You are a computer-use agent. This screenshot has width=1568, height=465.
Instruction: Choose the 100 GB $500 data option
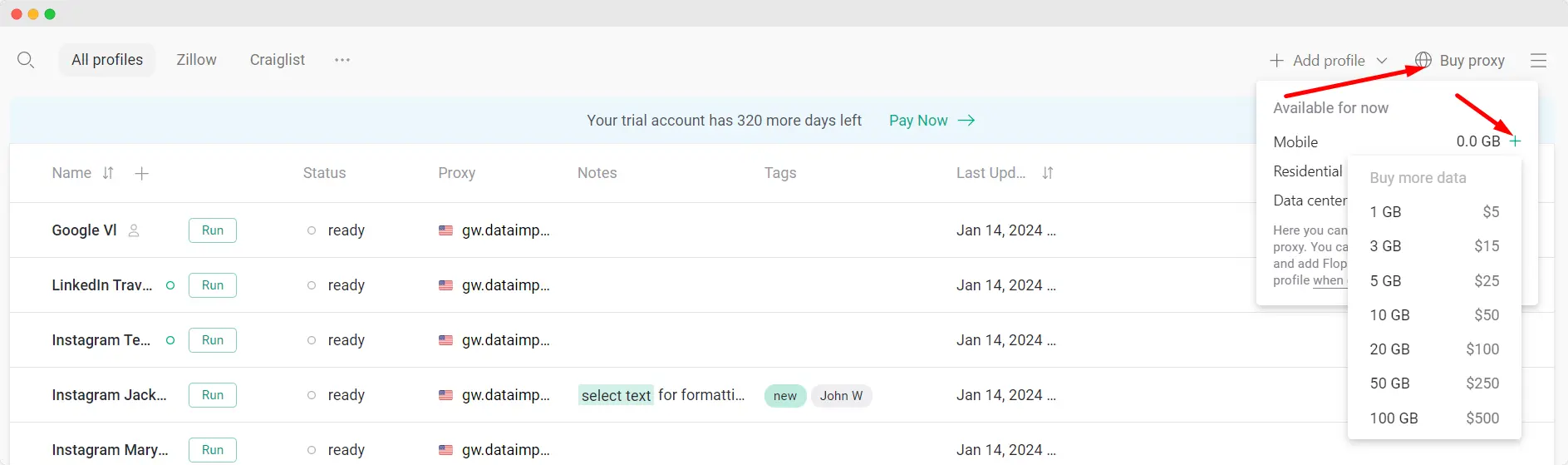click(1434, 418)
